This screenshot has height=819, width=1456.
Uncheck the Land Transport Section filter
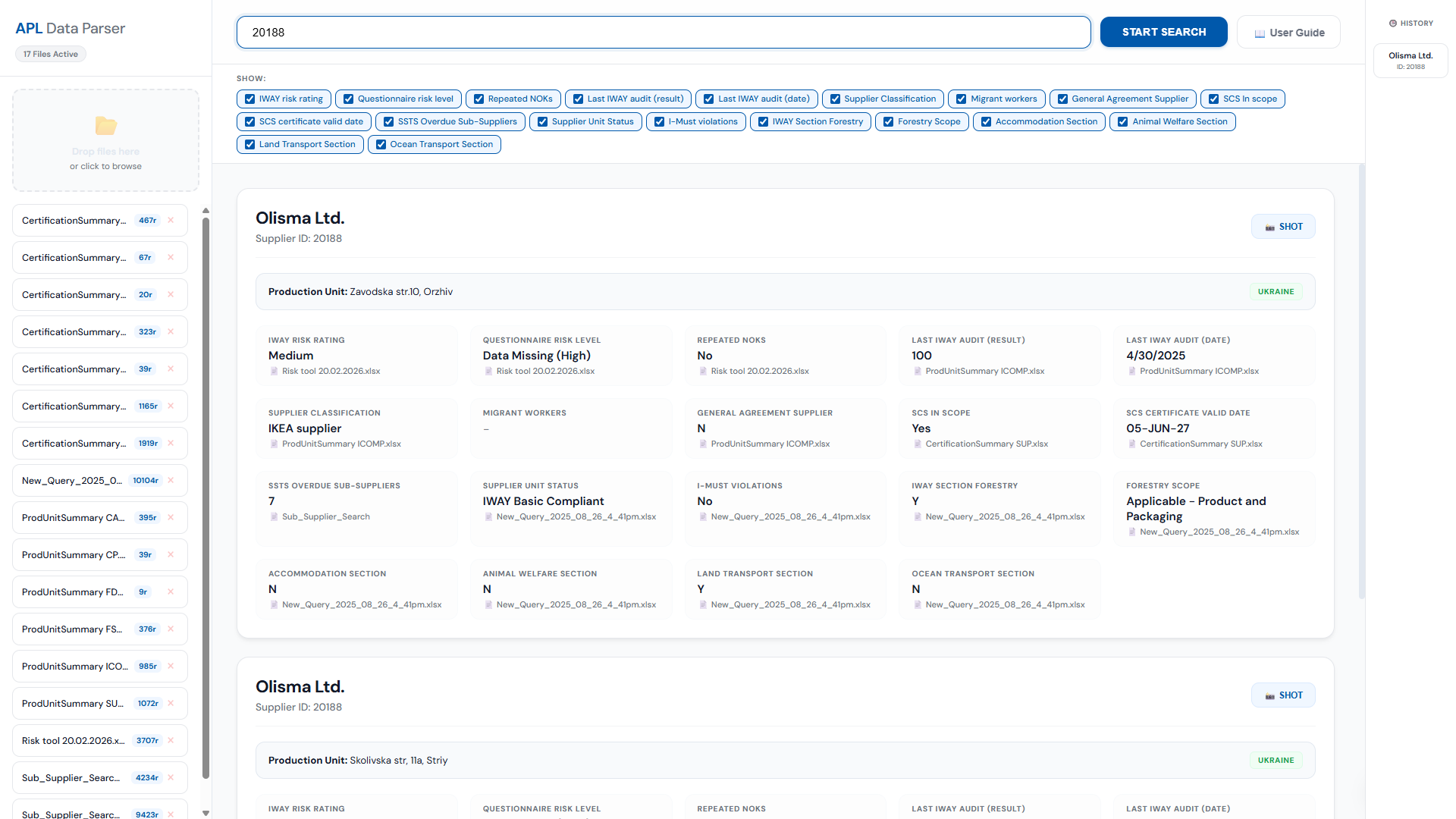249,145
